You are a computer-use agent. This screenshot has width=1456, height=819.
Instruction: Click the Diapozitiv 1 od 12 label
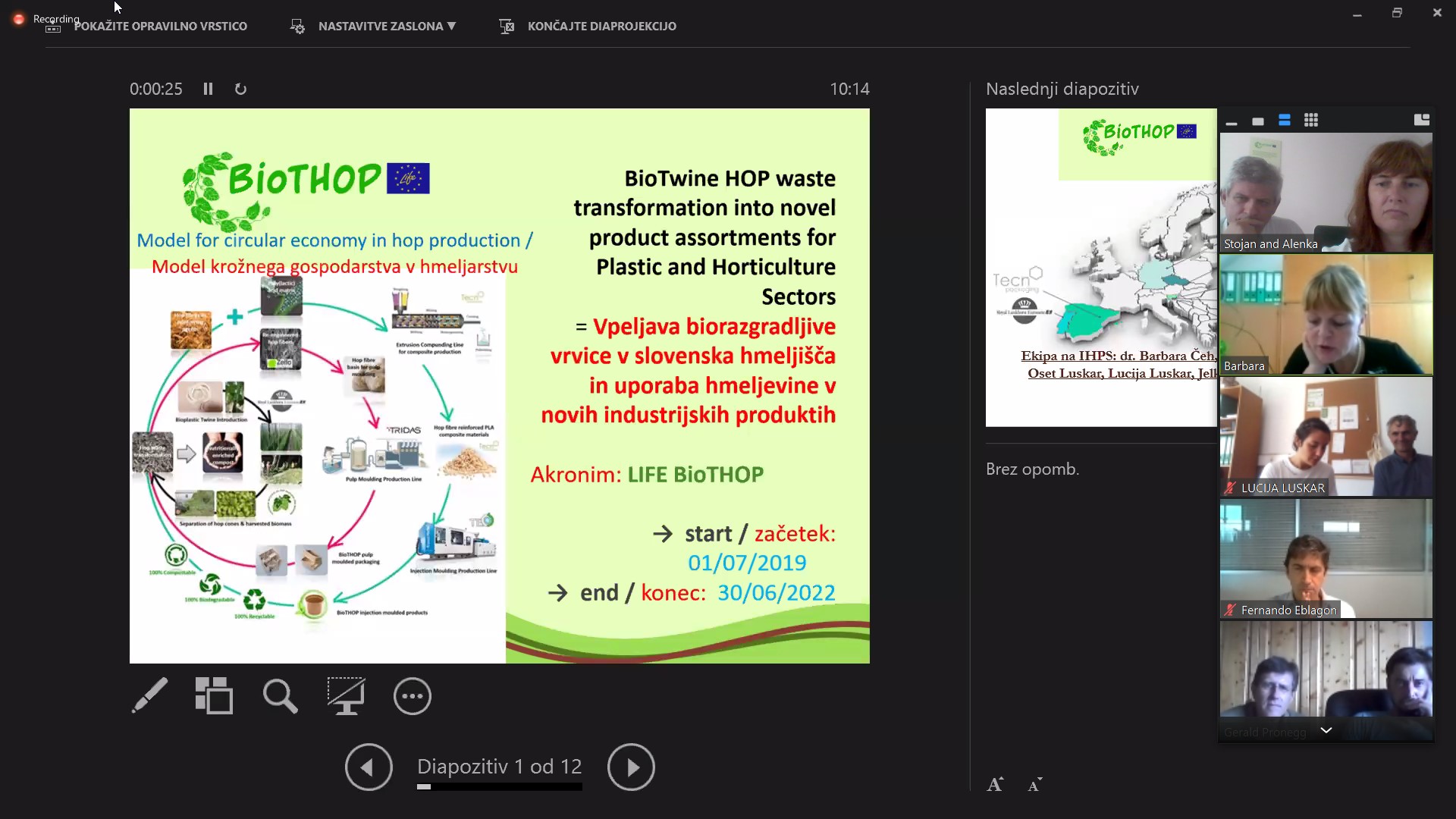(x=500, y=766)
